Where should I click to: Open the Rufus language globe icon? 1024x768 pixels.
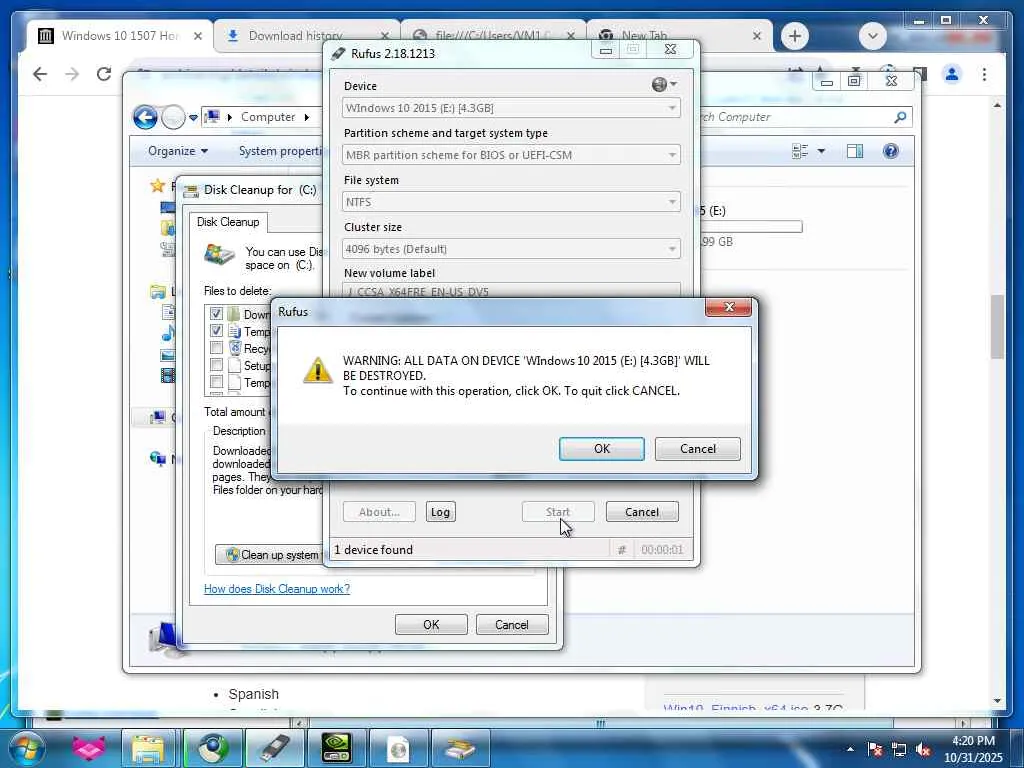[x=660, y=84]
